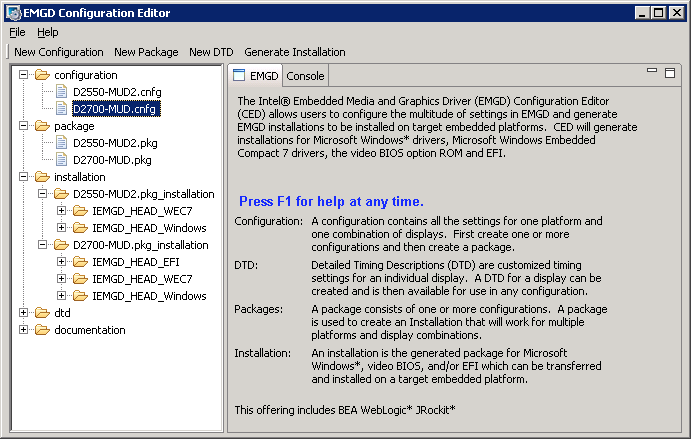This screenshot has height=439, width=691.
Task: Click the D2550-MUD2.pkg file icon
Action: tap(61, 143)
